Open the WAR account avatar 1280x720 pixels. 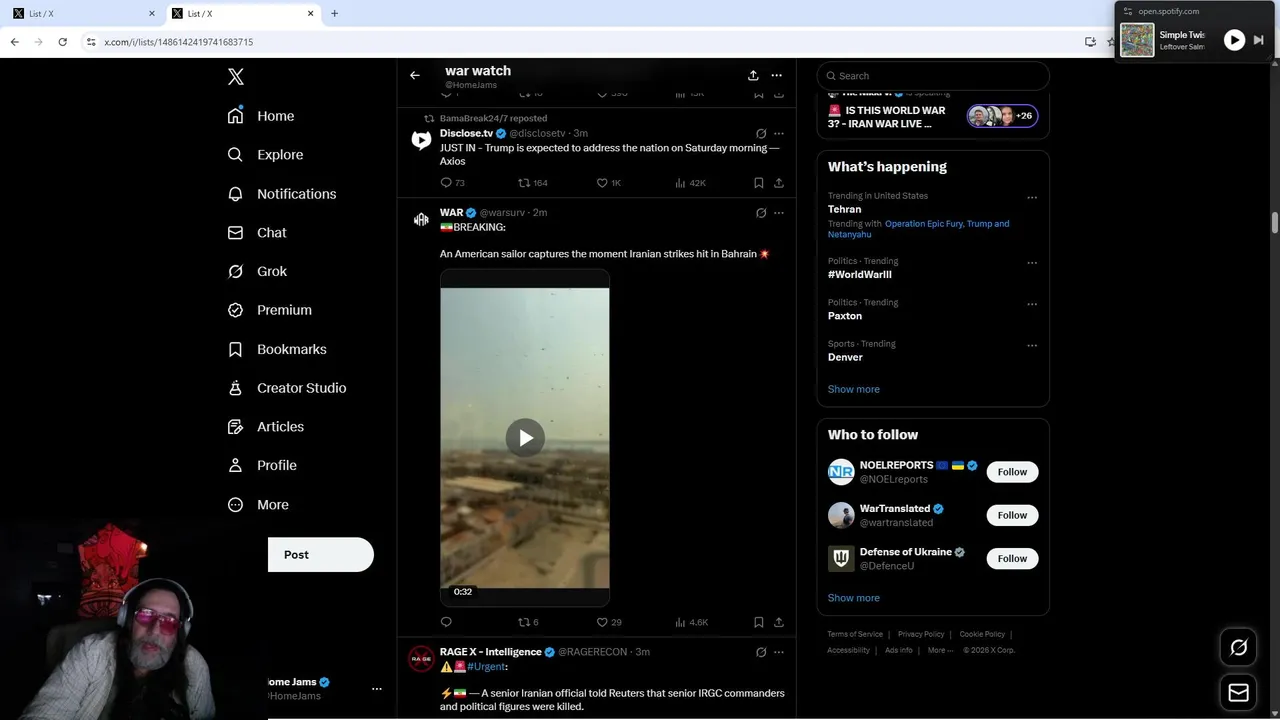[421, 220]
